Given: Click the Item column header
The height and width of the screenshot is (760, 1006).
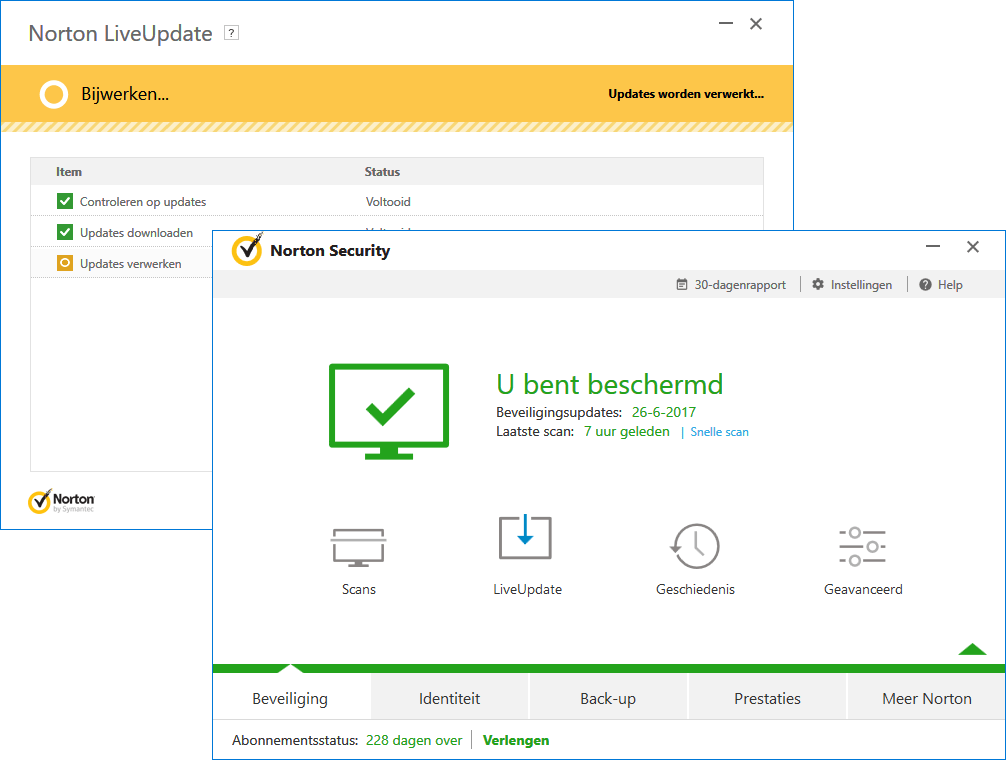Looking at the screenshot, I should tap(69, 172).
